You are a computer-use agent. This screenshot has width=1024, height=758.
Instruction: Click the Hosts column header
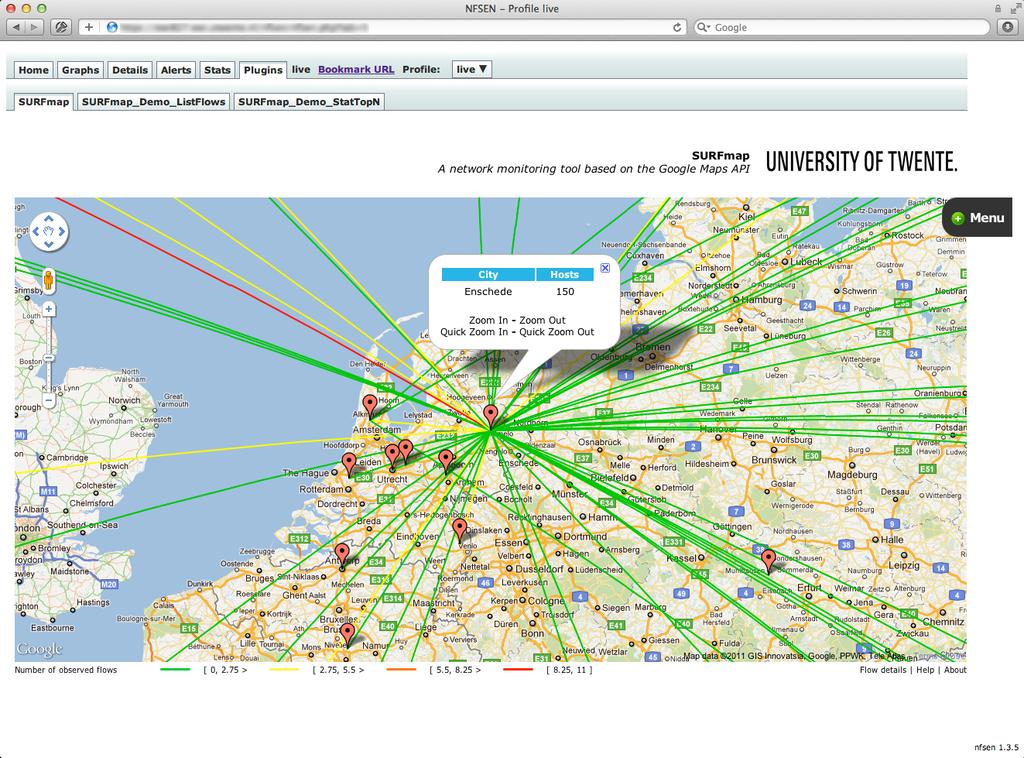(x=565, y=275)
